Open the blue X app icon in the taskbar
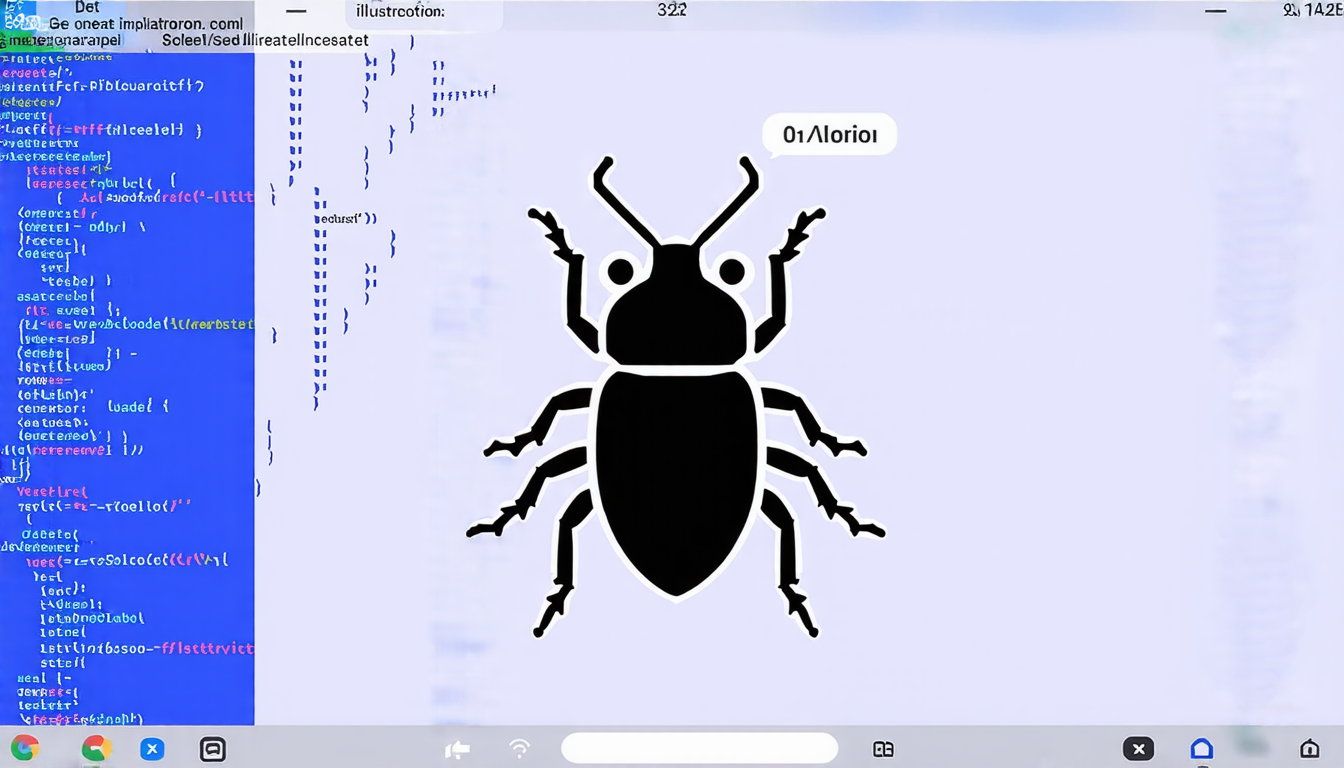 click(152, 748)
